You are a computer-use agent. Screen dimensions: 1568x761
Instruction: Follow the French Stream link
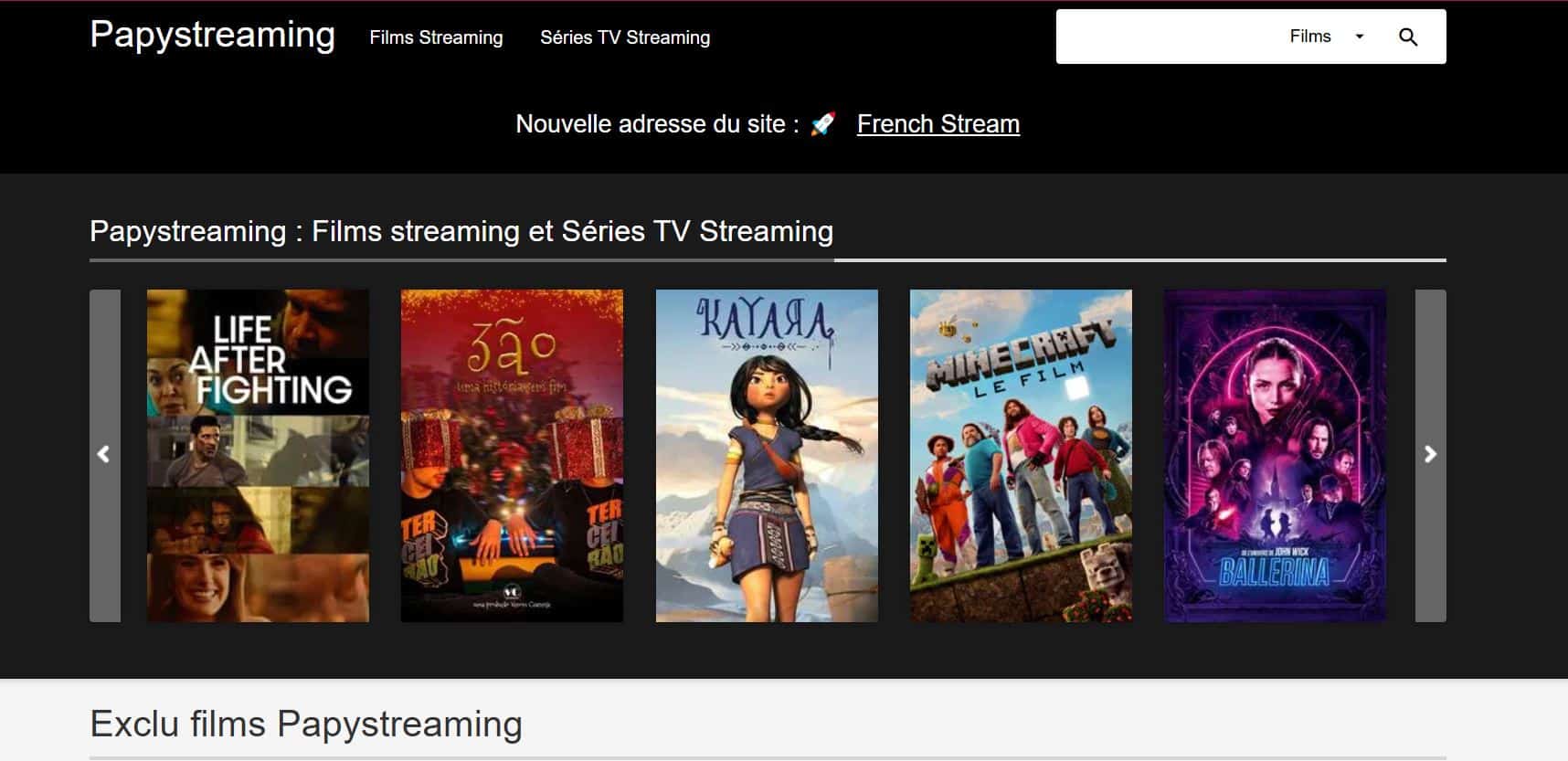(938, 123)
